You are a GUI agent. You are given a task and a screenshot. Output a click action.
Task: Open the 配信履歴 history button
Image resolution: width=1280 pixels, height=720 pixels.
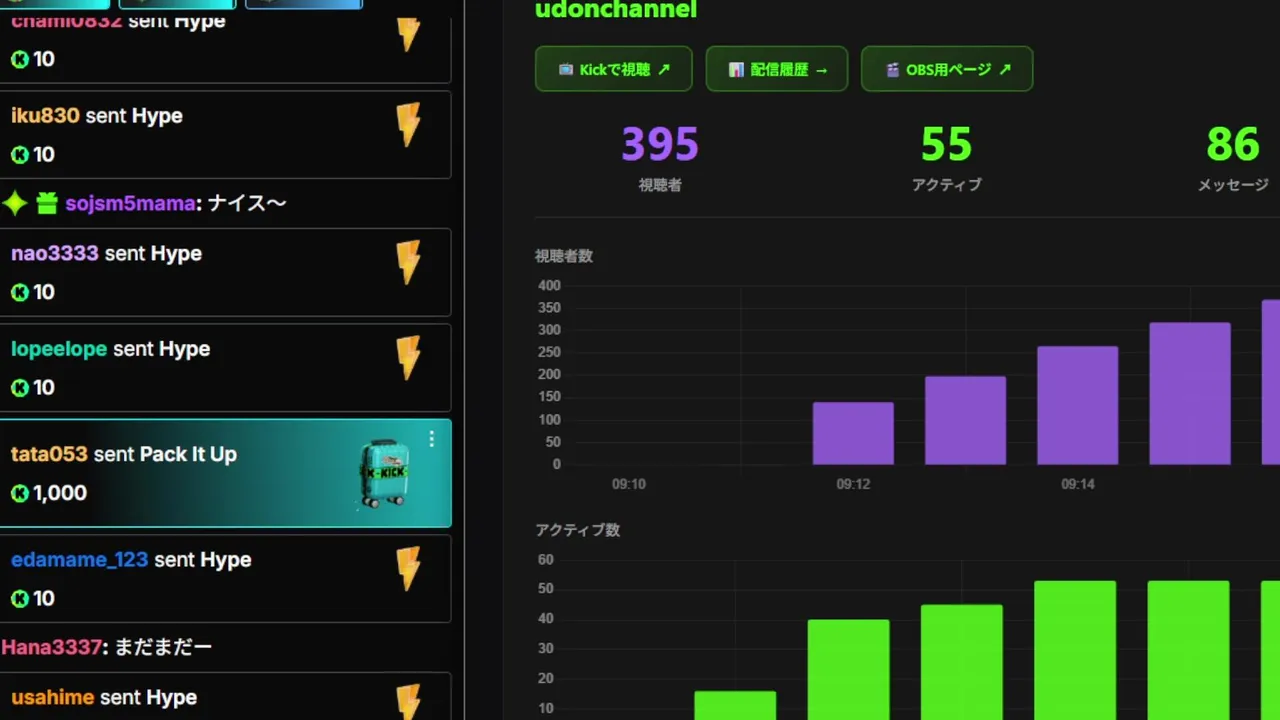[x=777, y=69]
